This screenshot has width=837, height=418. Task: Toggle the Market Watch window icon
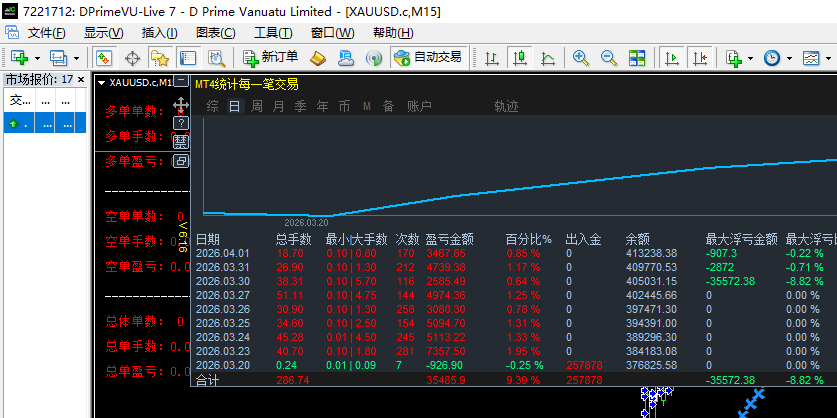[x=104, y=58]
